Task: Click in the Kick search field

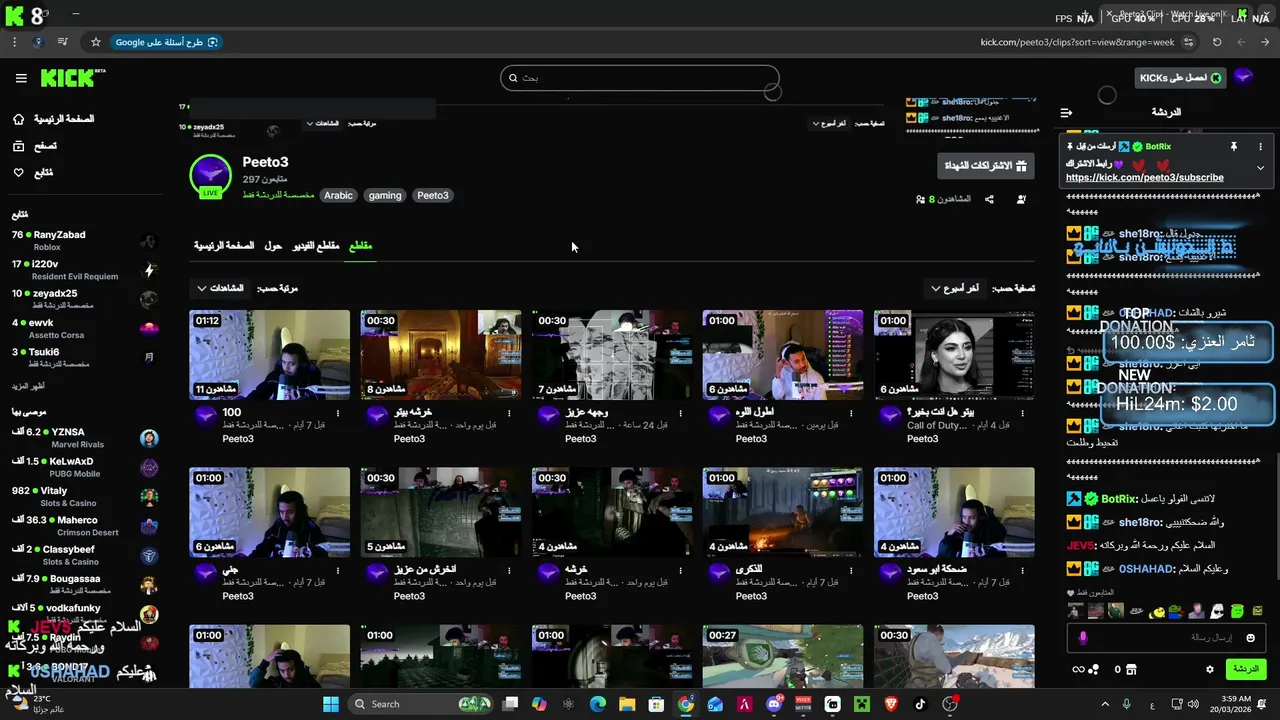Action: pos(640,78)
